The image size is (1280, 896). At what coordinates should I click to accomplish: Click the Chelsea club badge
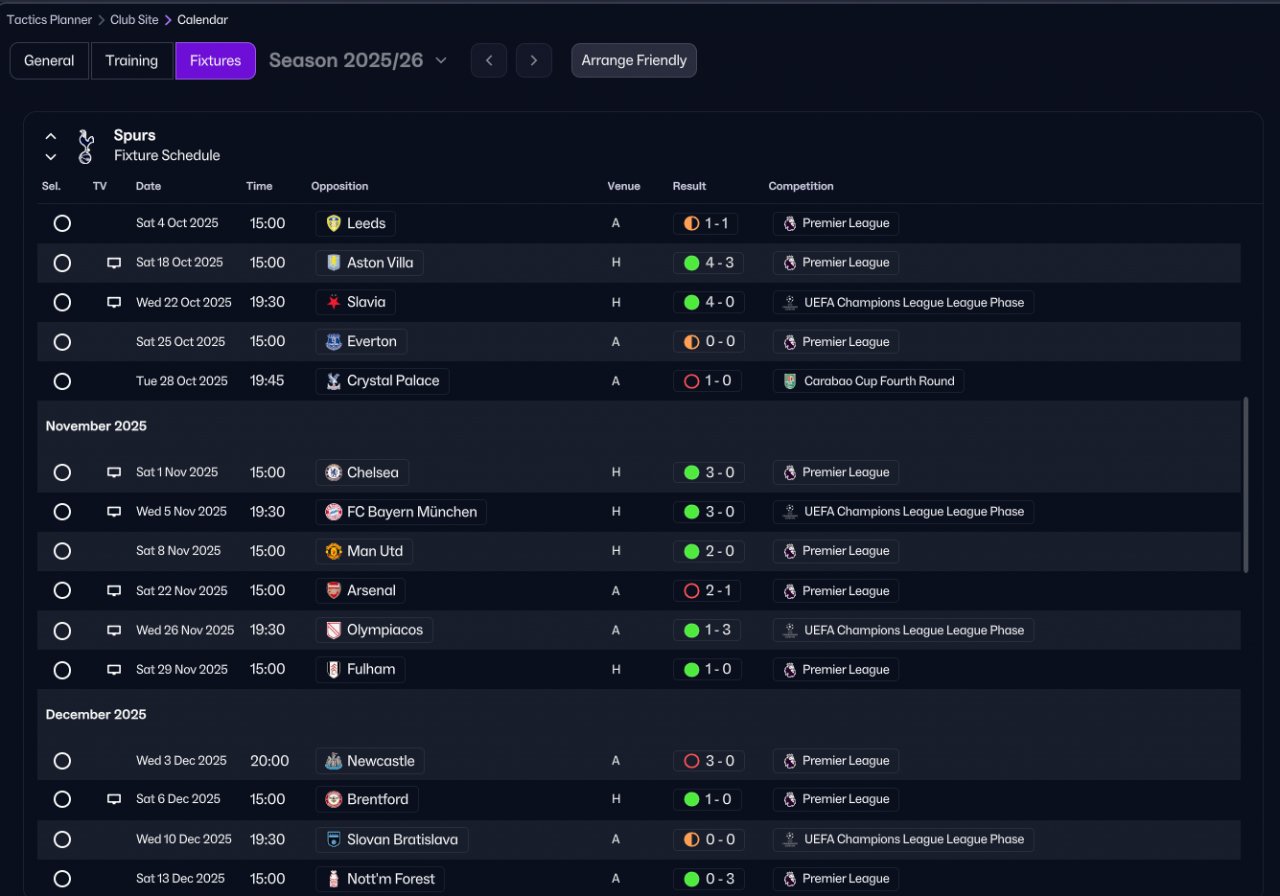pos(333,472)
